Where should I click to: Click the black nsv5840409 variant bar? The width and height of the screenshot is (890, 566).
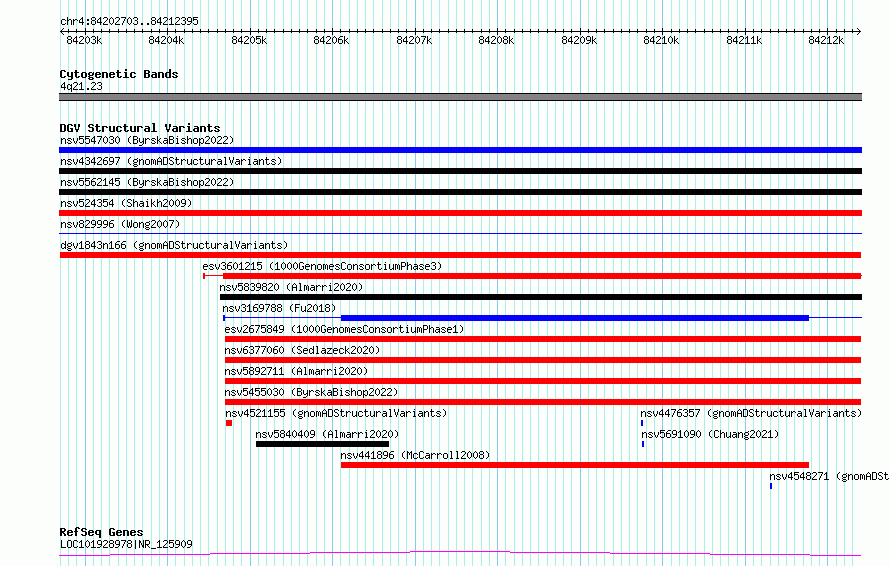(x=322, y=444)
